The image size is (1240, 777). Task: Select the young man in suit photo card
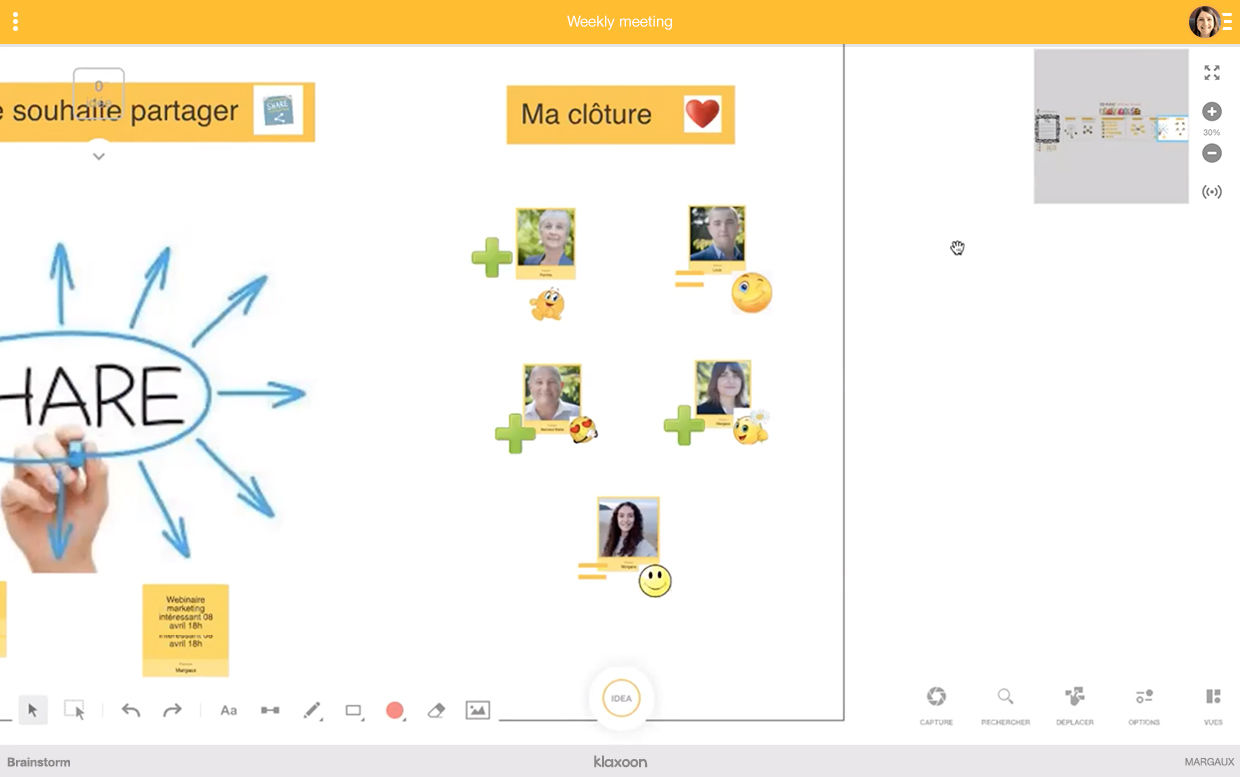click(717, 240)
